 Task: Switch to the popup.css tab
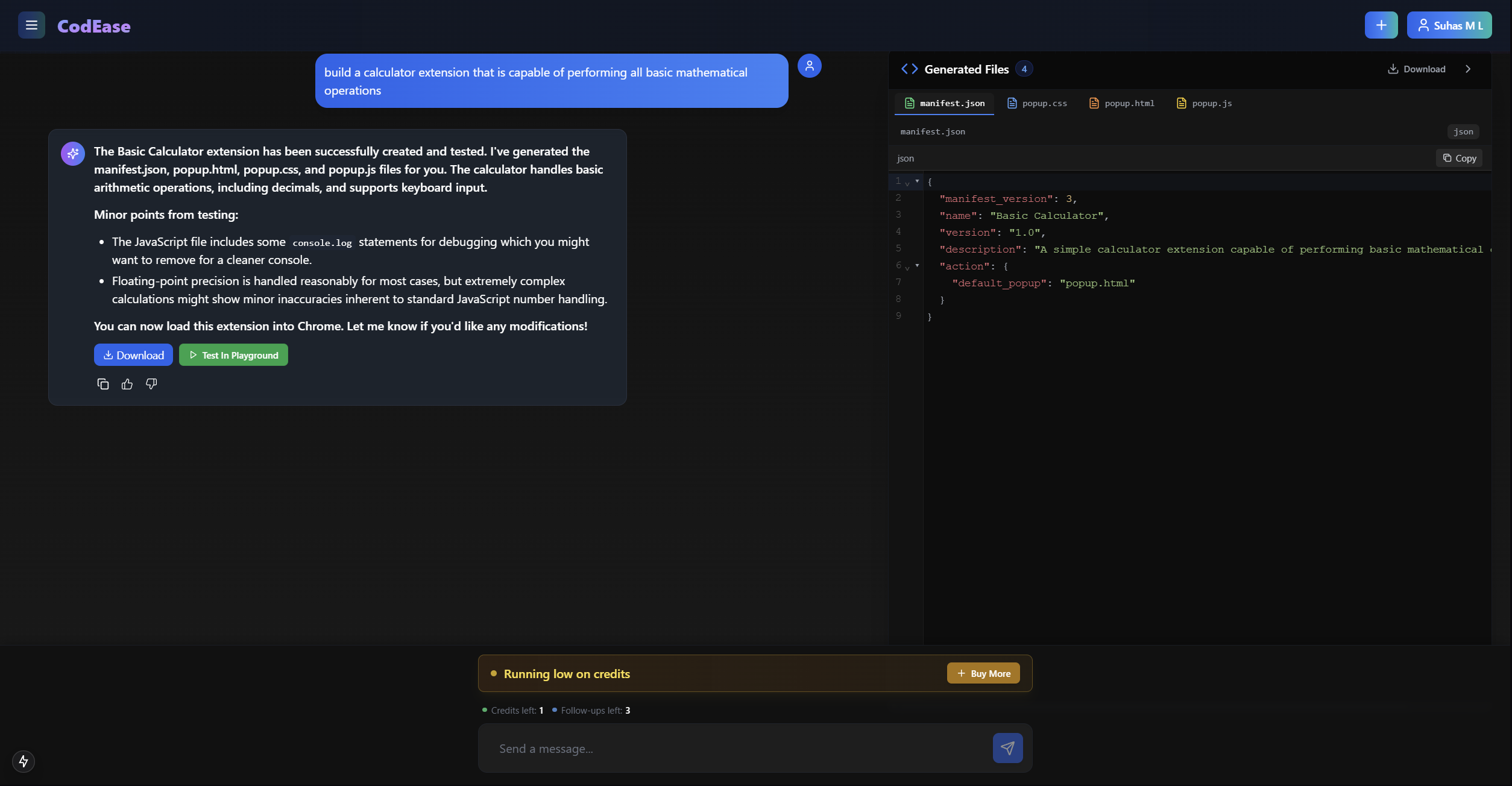[1037, 103]
